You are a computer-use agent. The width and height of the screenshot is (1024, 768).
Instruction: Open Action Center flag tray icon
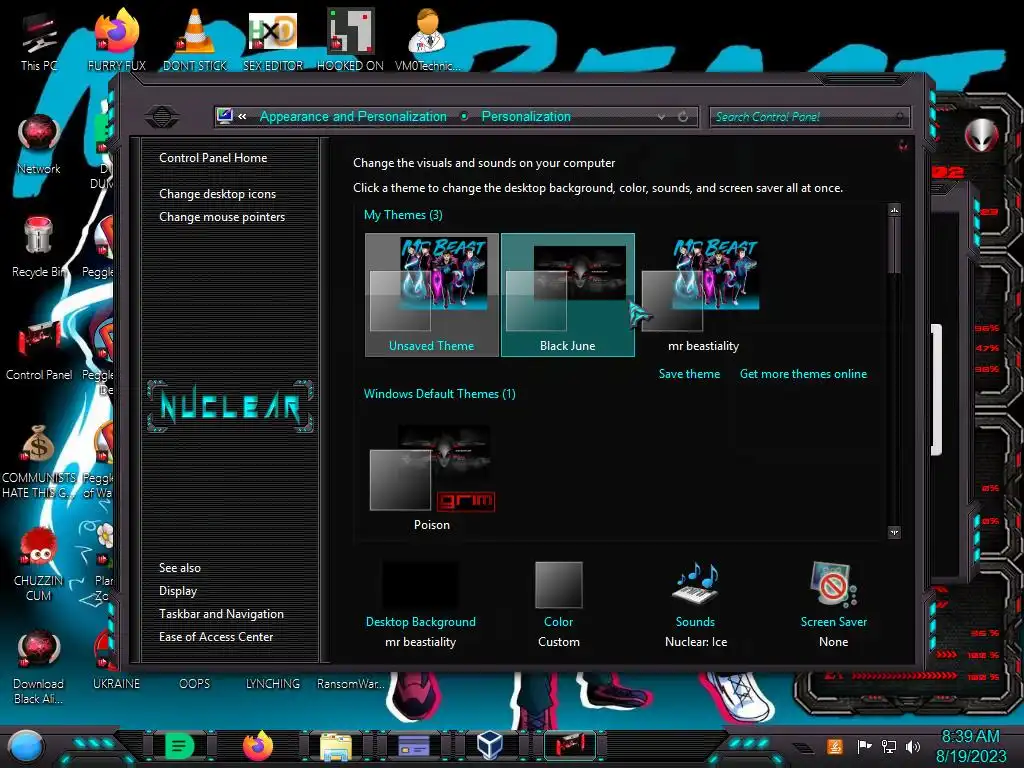click(x=864, y=746)
